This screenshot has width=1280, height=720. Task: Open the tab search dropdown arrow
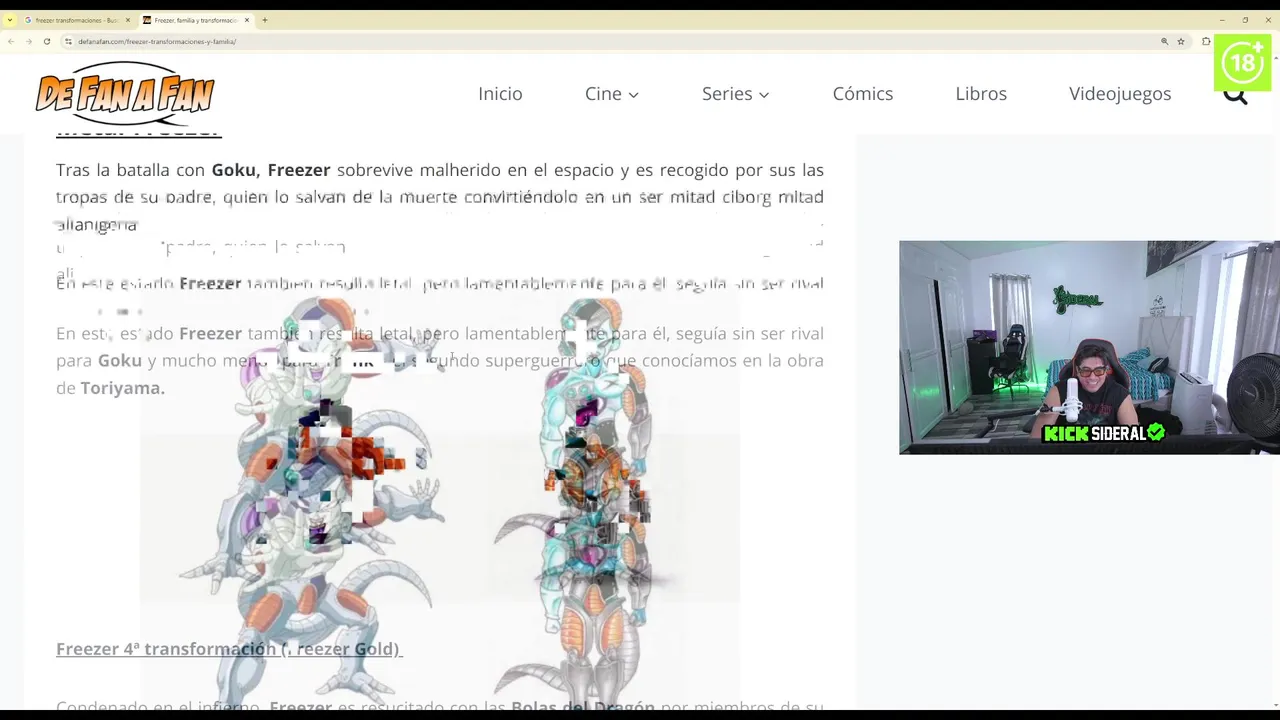9,20
